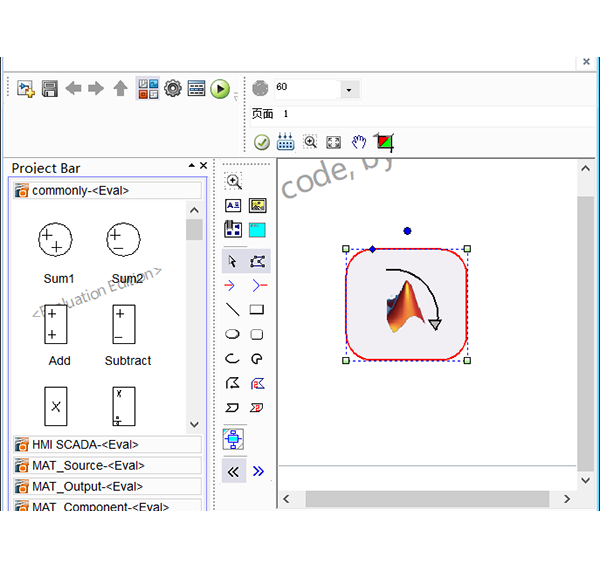This screenshot has width=600, height=564.
Task: Click the Project Bar up-arrow pin
Action: tap(191, 165)
